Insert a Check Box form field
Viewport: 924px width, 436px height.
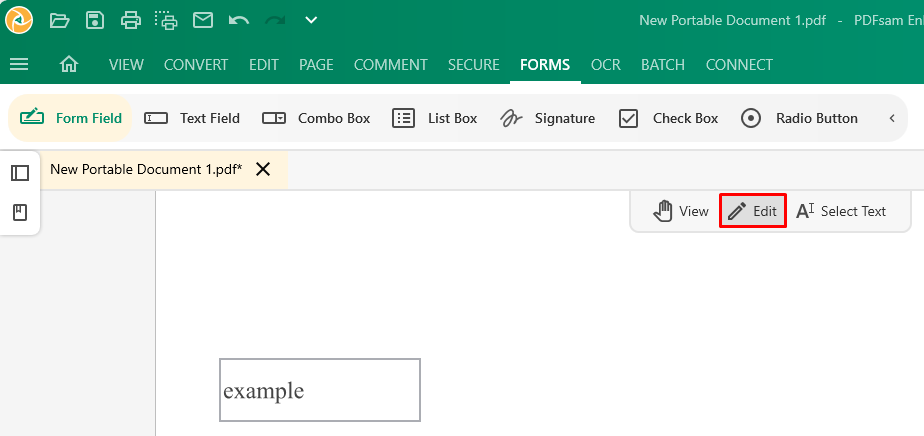click(x=668, y=118)
